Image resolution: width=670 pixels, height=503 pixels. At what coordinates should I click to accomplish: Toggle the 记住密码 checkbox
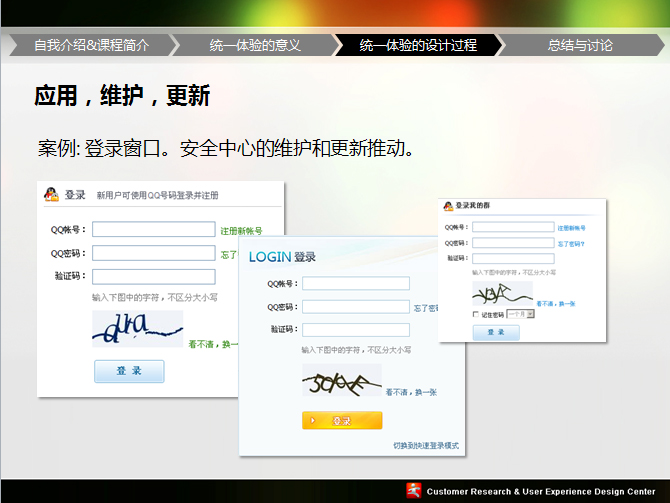(x=476, y=314)
